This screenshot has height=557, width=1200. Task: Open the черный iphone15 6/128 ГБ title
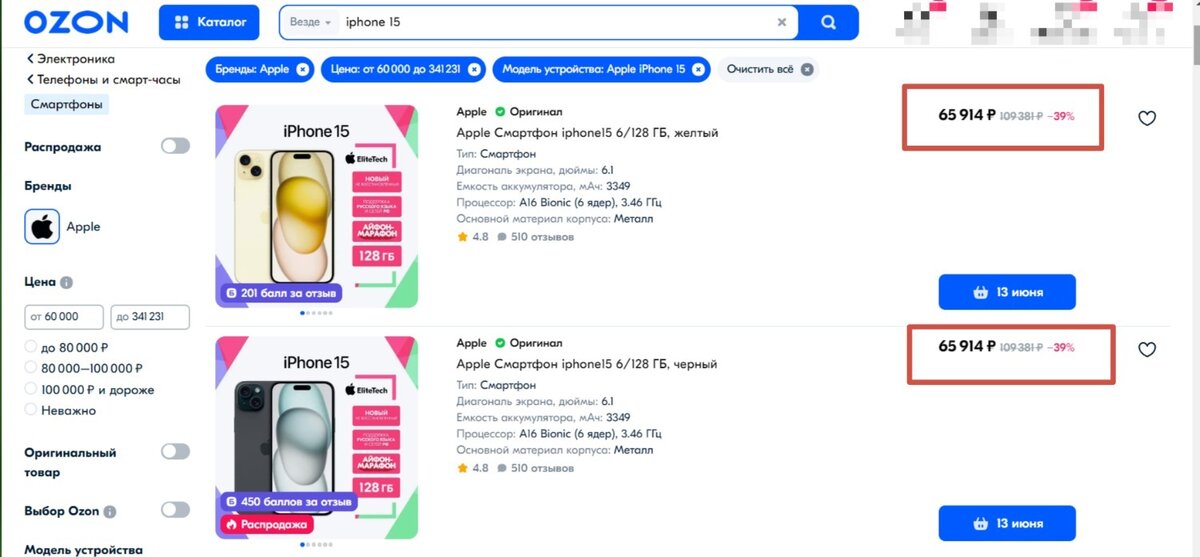(x=586, y=364)
